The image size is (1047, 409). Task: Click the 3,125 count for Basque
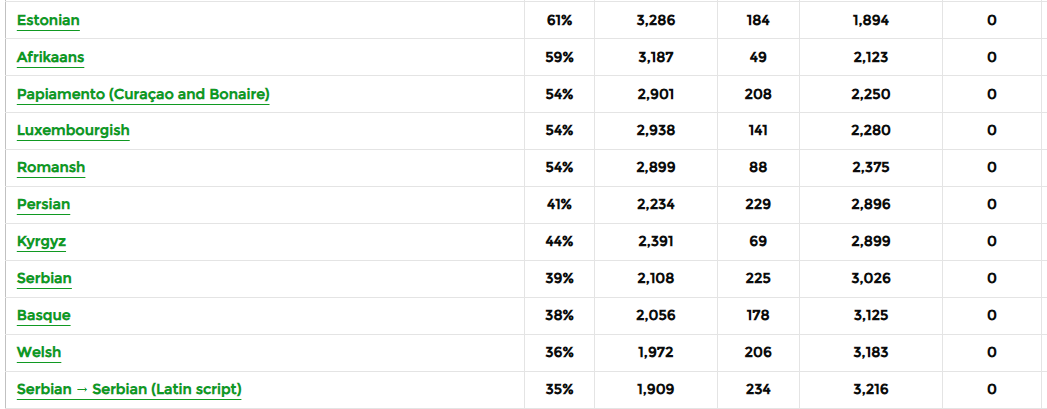pyautogui.click(x=871, y=316)
